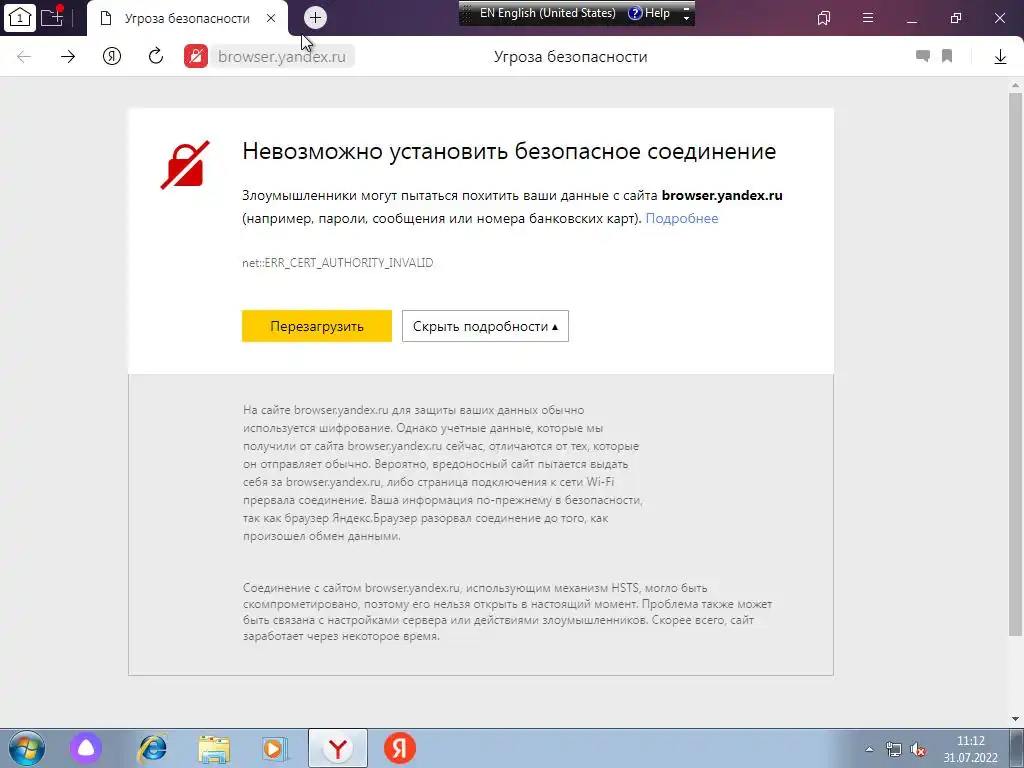Image resolution: width=1024 pixels, height=768 pixels.
Task: Open Help in the language bar
Action: pyautogui.click(x=649, y=13)
